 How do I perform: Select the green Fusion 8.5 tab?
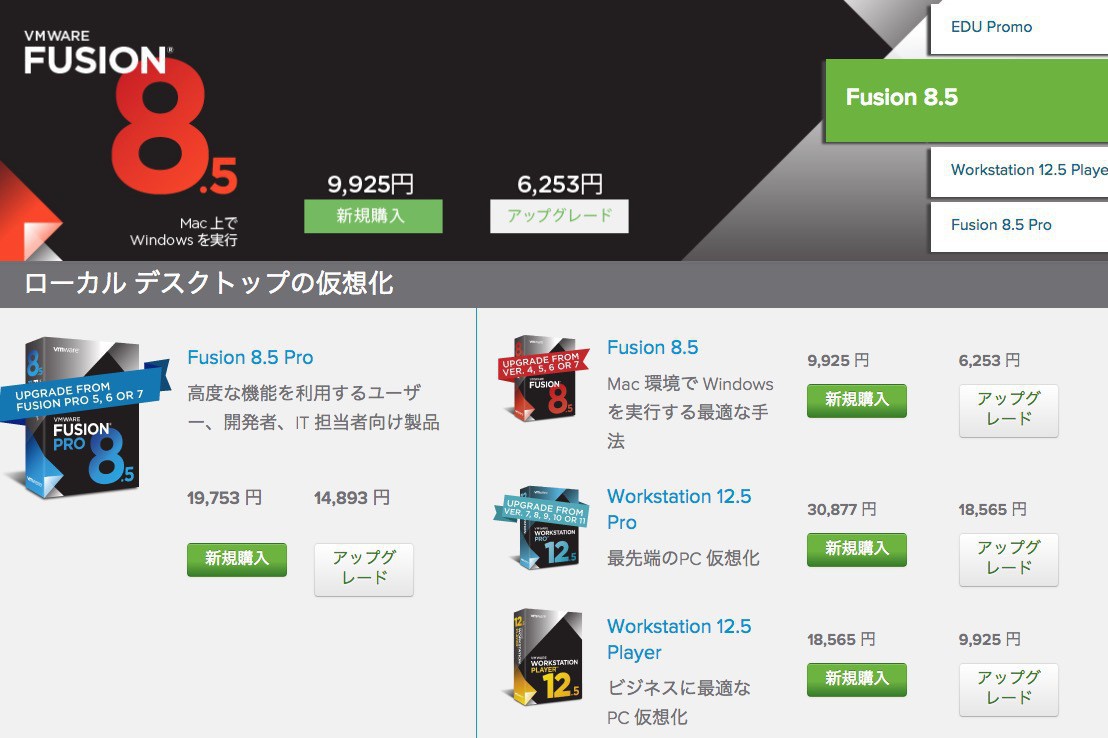click(967, 100)
